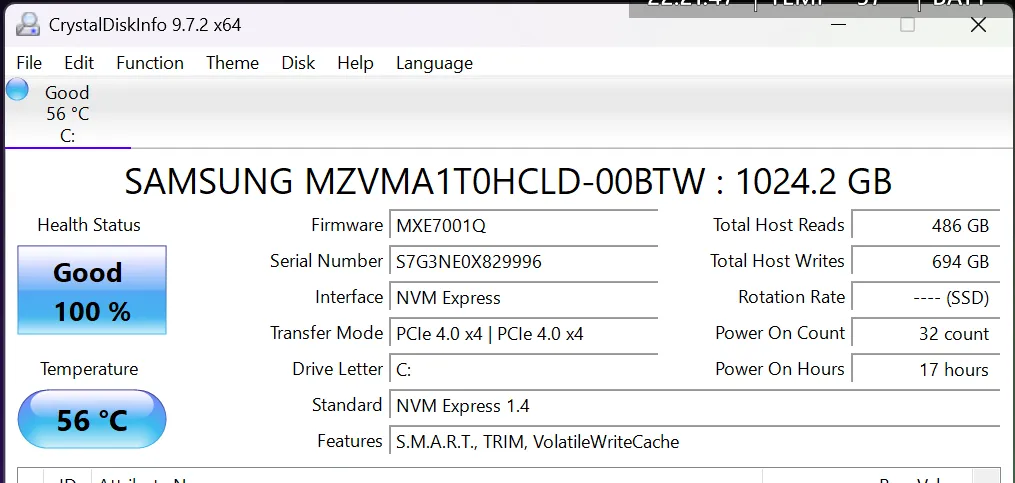Open the Disk menu
Image resolution: width=1015 pixels, height=483 pixels.
coord(298,63)
